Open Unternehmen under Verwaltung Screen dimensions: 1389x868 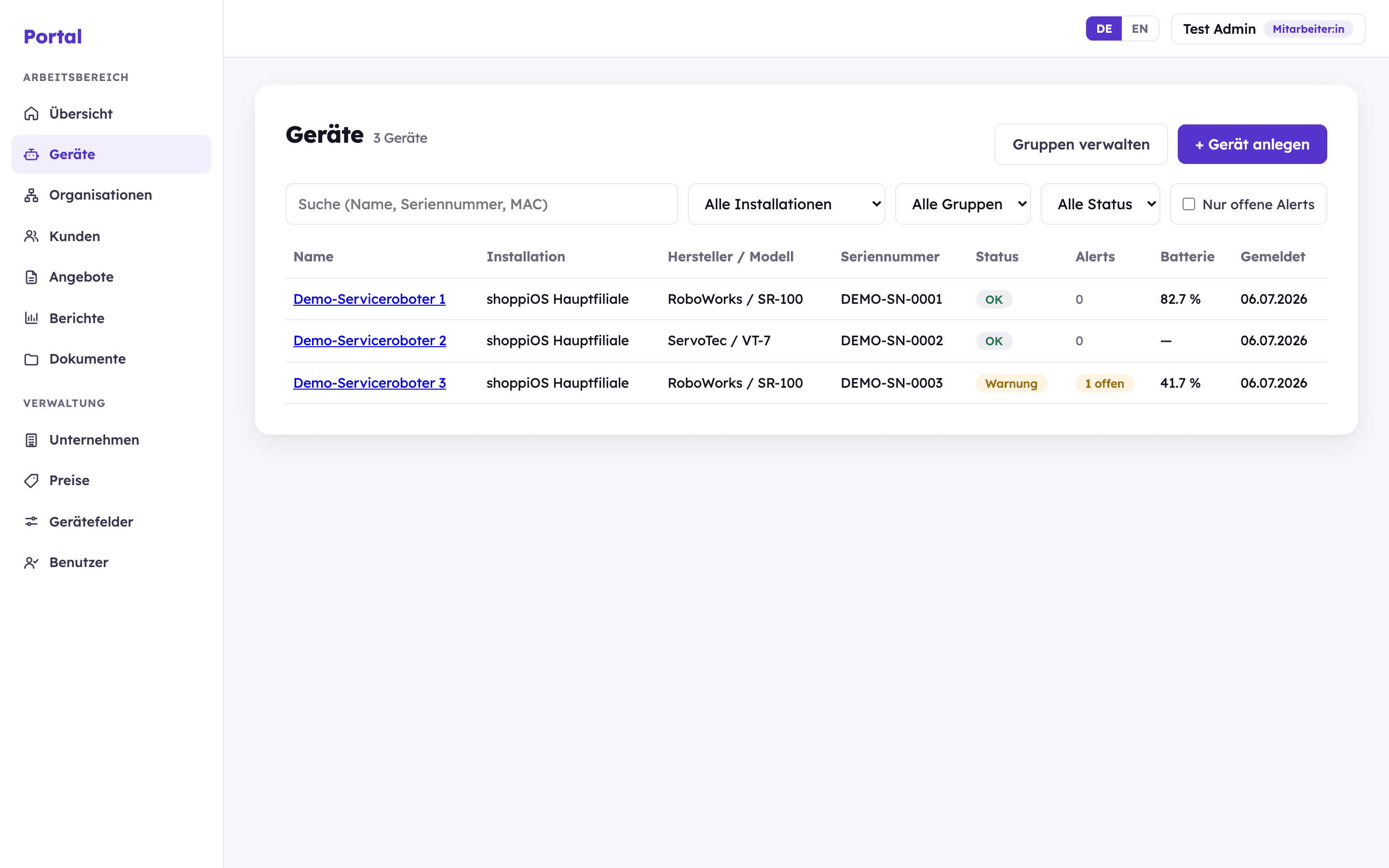click(x=111, y=440)
